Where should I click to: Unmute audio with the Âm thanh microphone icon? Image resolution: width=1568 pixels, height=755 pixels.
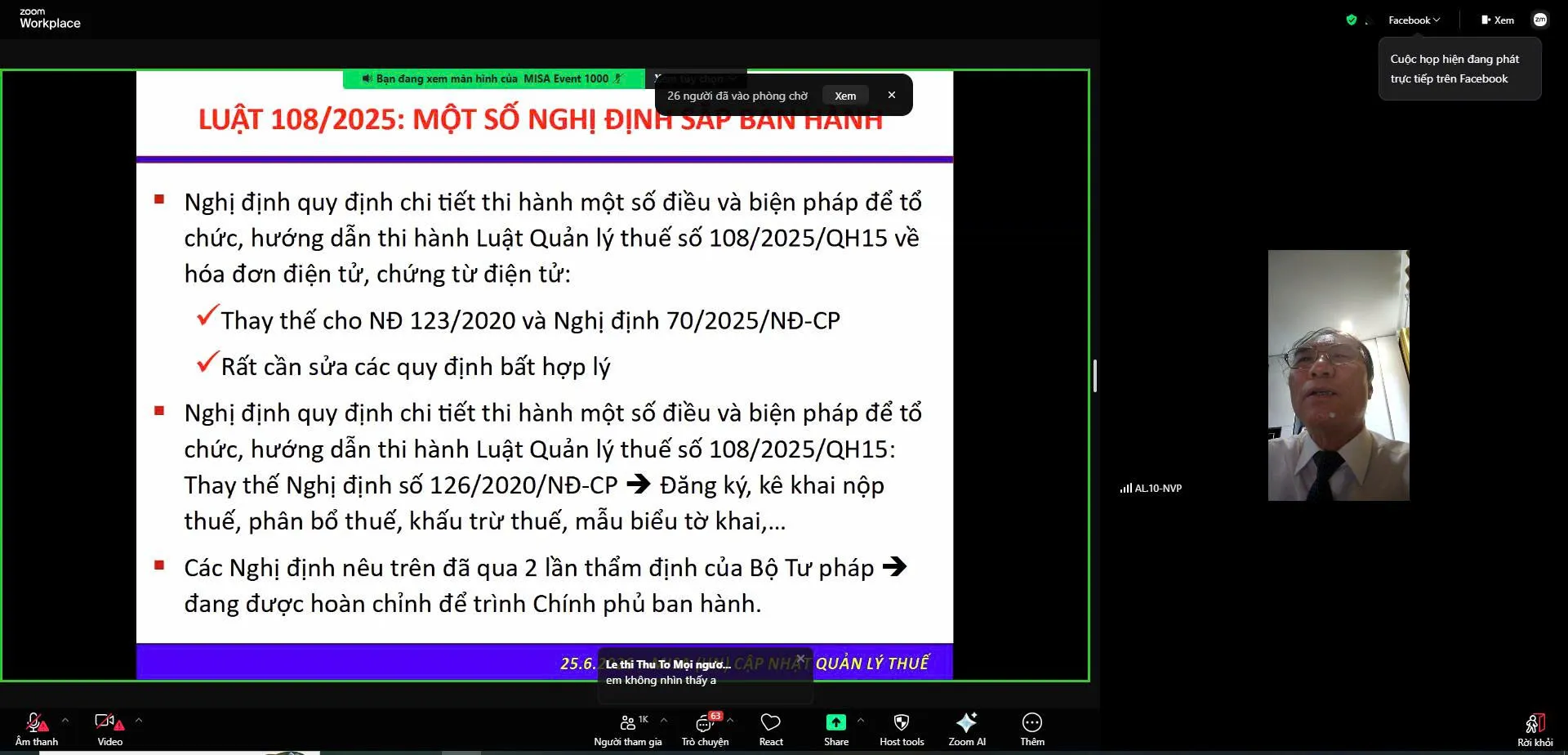pyautogui.click(x=37, y=723)
